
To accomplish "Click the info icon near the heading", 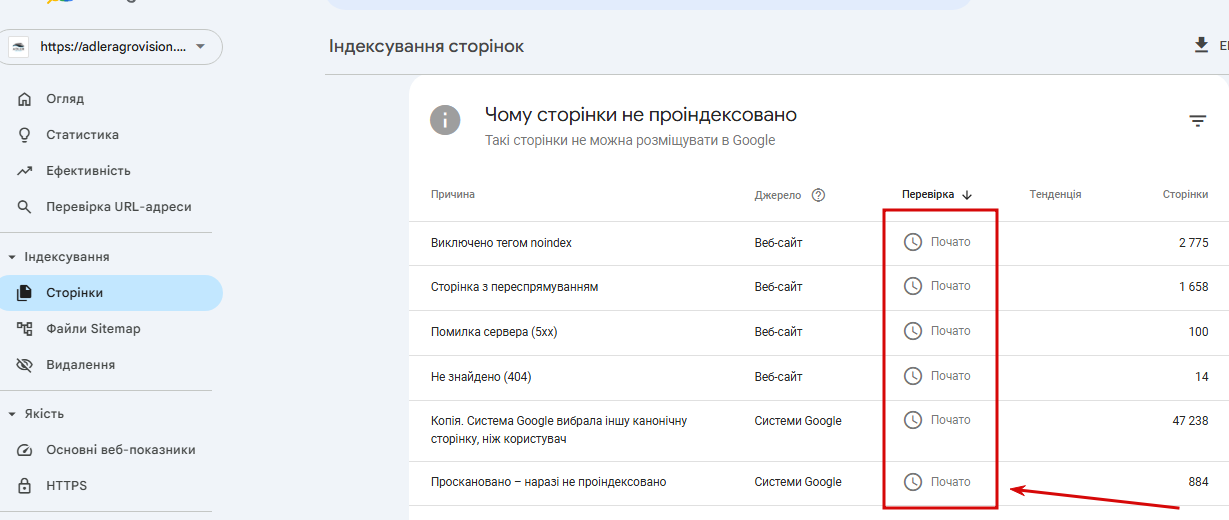I will click(445, 121).
